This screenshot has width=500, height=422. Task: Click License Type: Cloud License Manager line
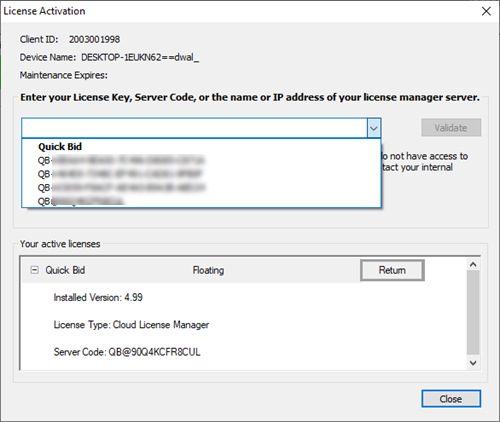click(131, 325)
